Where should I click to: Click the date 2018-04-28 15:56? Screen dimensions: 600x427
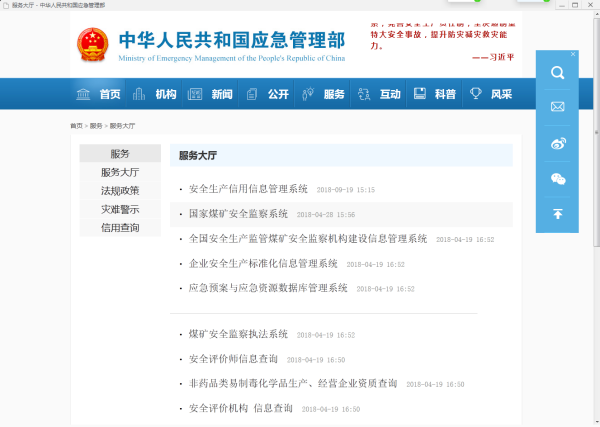point(326,215)
